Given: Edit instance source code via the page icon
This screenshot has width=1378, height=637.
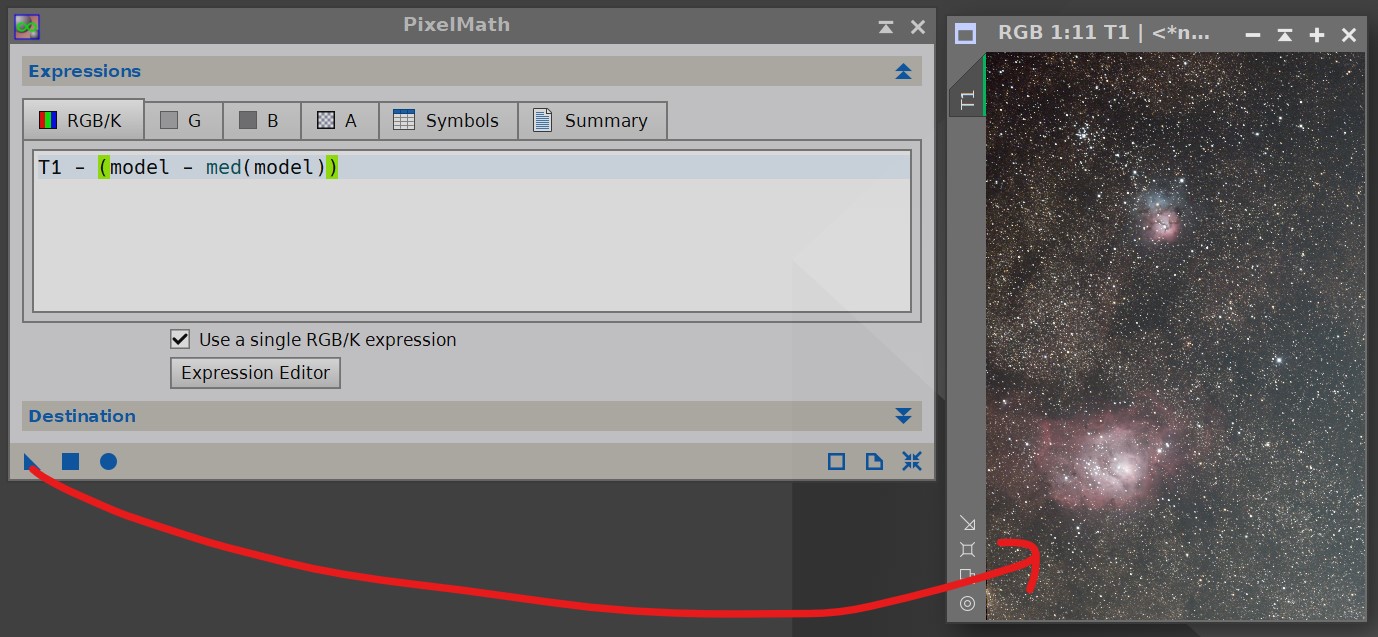Looking at the screenshot, I should point(872,461).
